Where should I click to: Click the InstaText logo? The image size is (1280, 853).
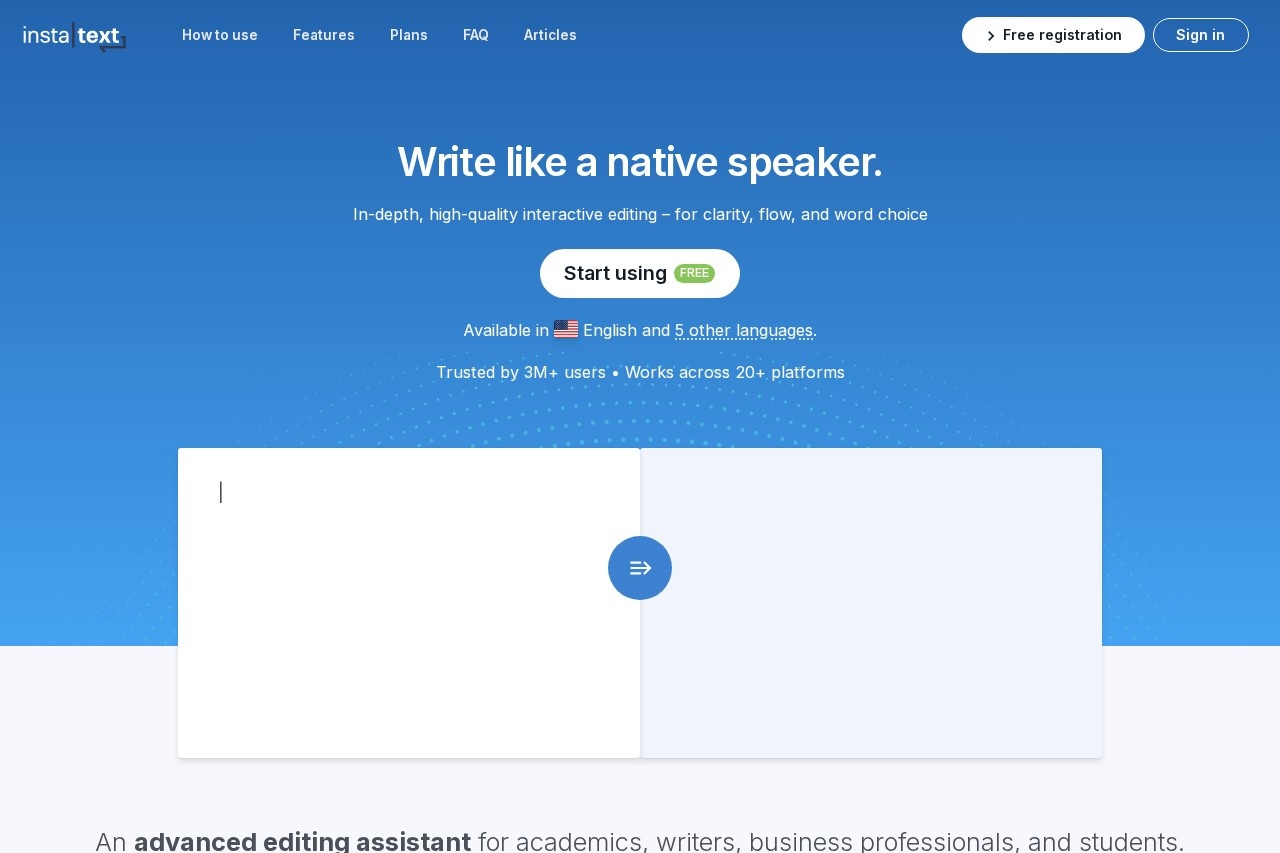pos(75,37)
